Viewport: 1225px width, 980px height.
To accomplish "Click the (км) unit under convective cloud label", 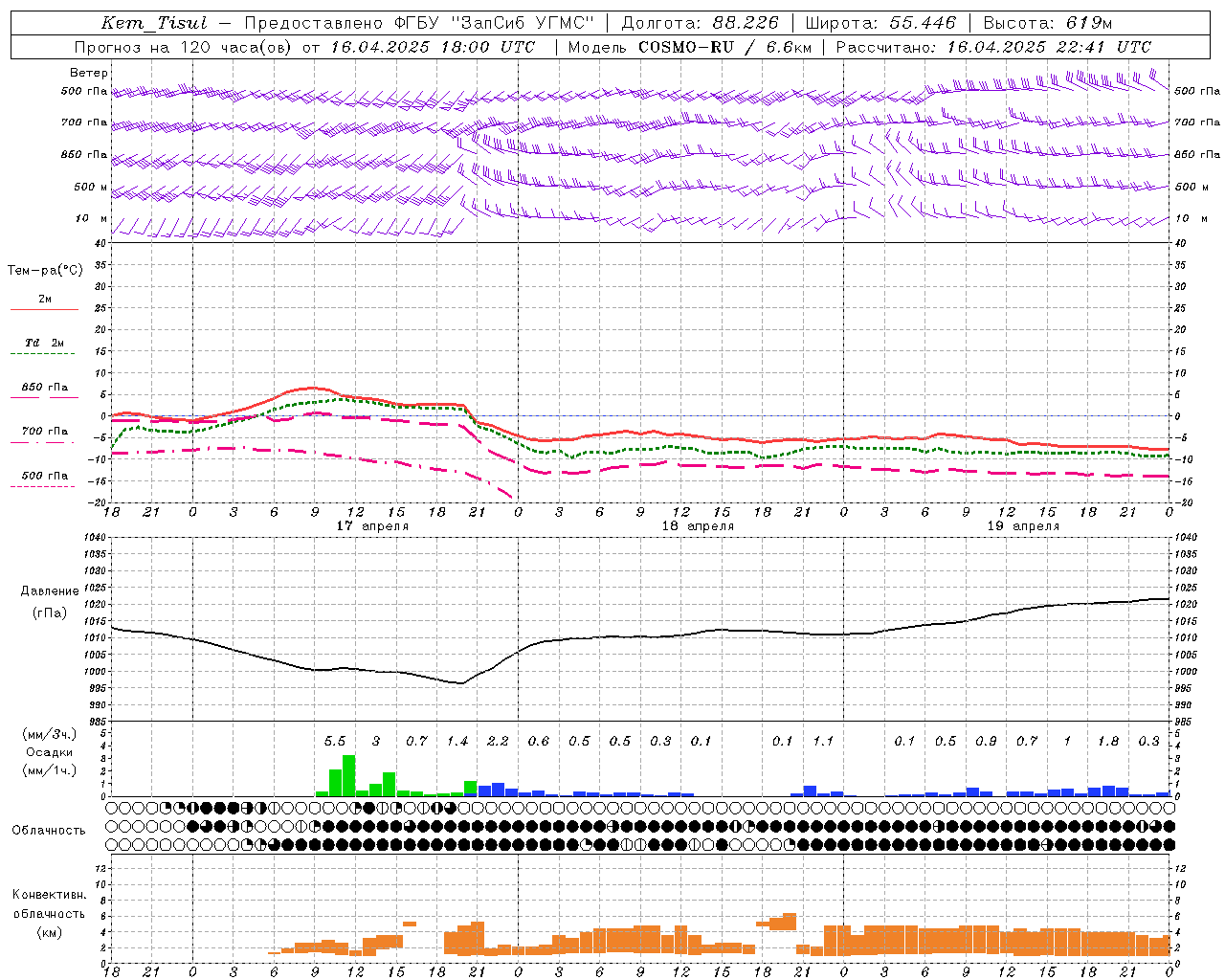I will pos(49,932).
